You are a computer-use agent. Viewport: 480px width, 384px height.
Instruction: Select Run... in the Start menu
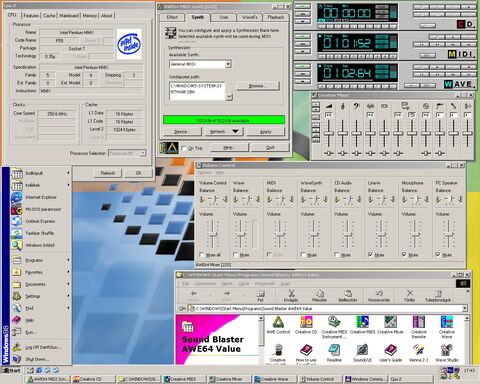(40, 332)
